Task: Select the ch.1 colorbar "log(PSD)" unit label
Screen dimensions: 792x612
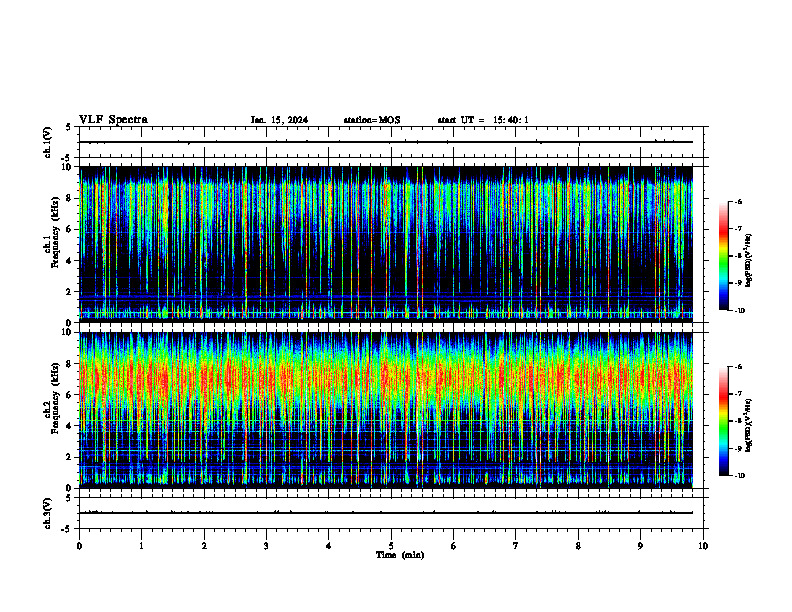Action: [749, 261]
